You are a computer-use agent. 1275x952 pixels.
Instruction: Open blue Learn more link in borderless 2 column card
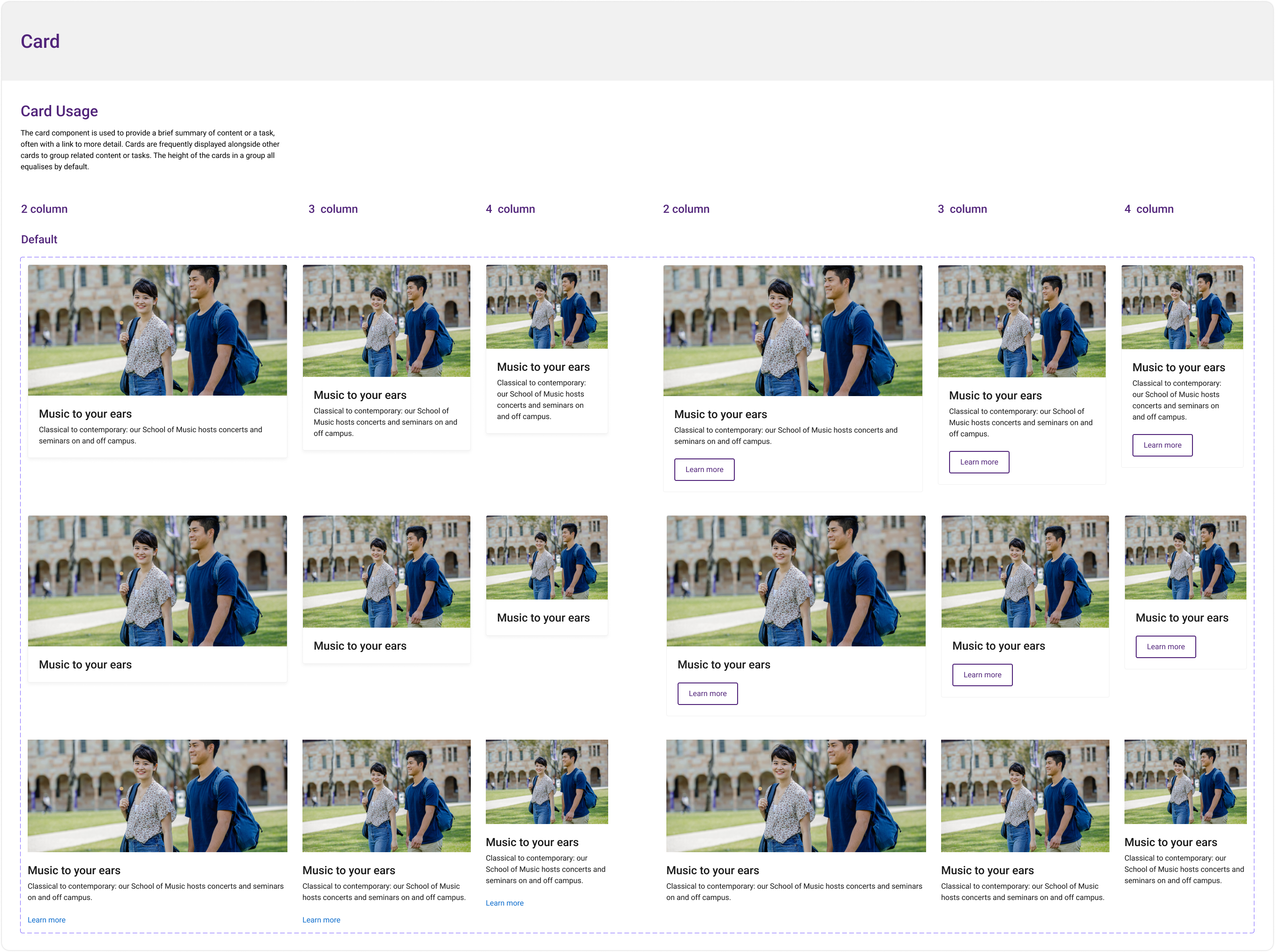click(x=47, y=920)
